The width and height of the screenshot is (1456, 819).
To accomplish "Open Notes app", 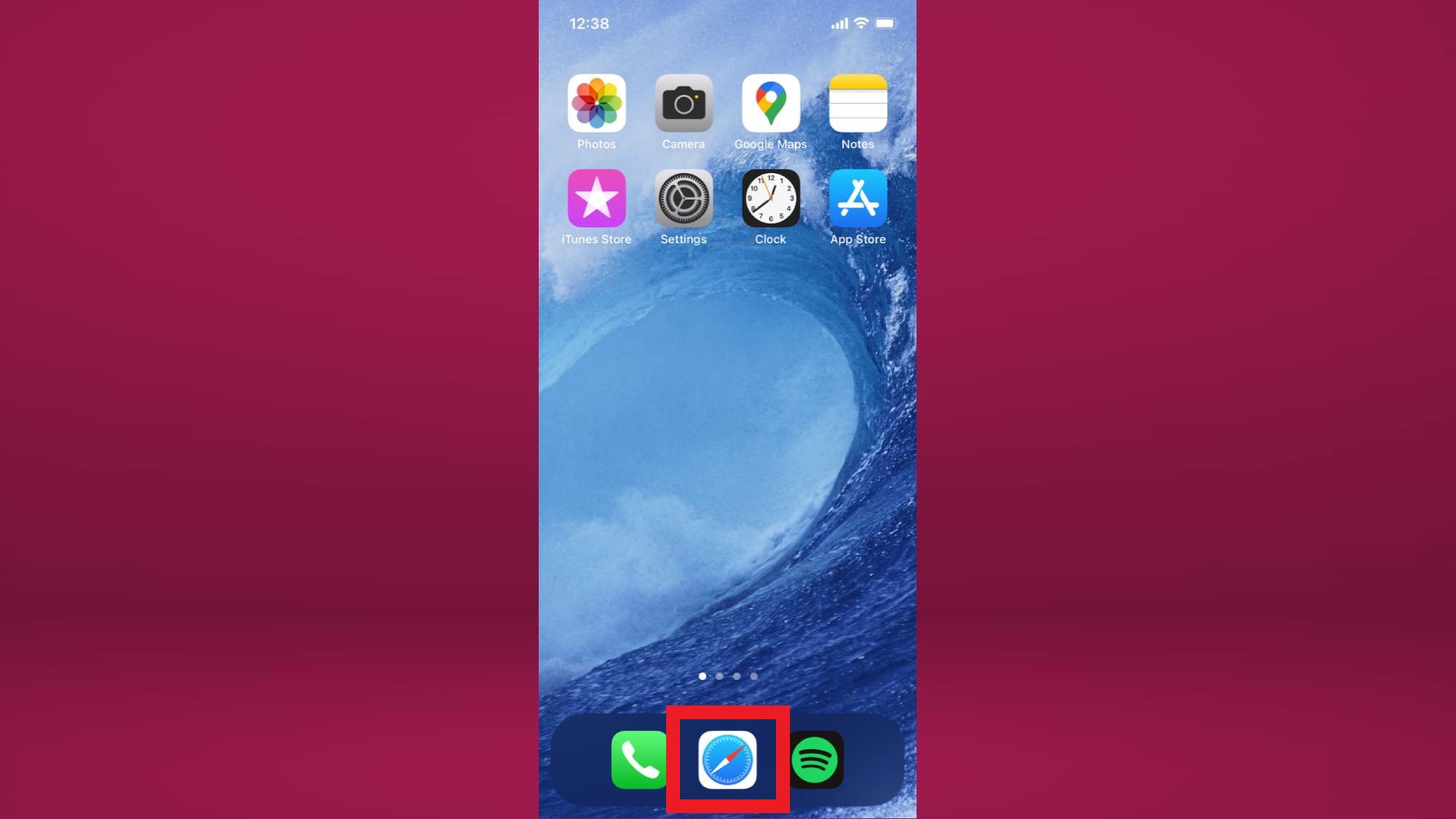I will (857, 103).
